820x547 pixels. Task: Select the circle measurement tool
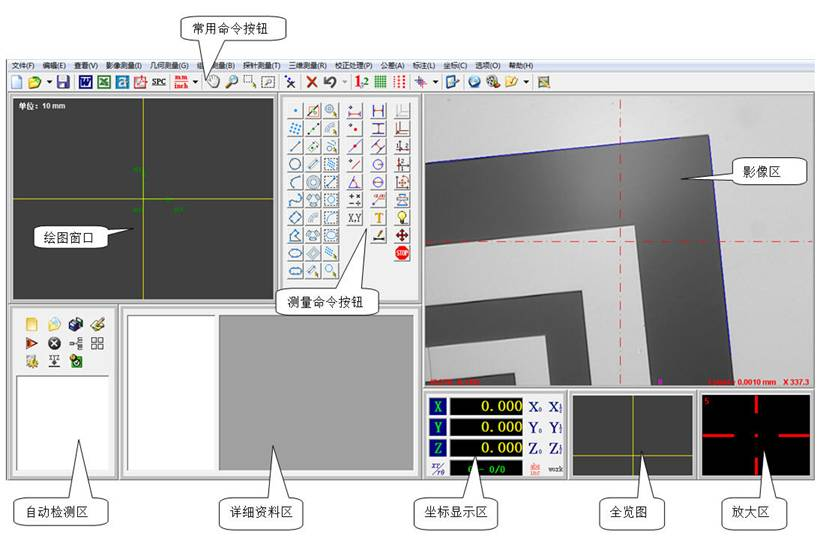click(295, 164)
